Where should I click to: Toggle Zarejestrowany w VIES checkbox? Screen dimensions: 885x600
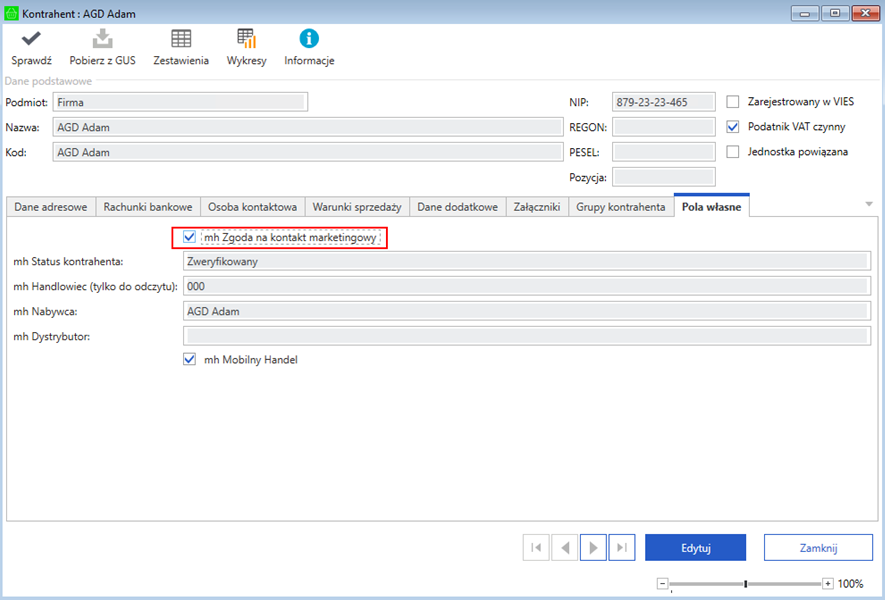pyautogui.click(x=733, y=102)
